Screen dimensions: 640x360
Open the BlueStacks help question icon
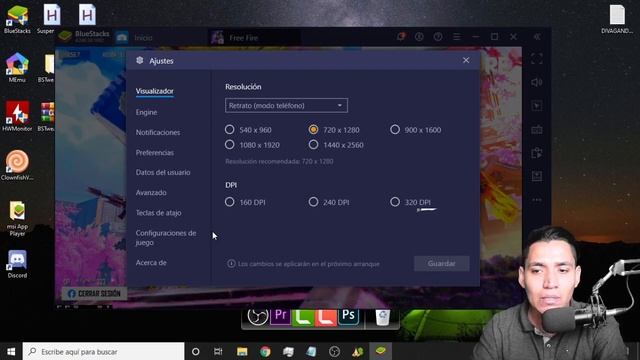pos(438,37)
